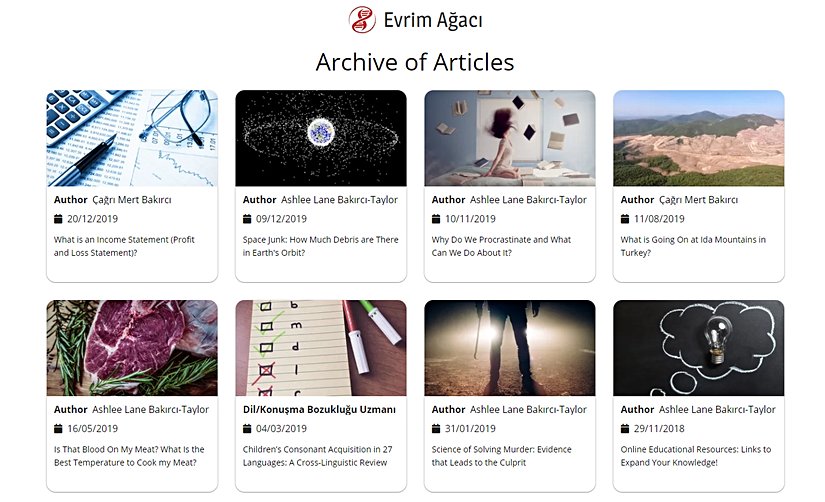Viewport: 825px width, 502px height.
Task: Open 'Science of Solving Murder' article link
Action: [x=501, y=456]
